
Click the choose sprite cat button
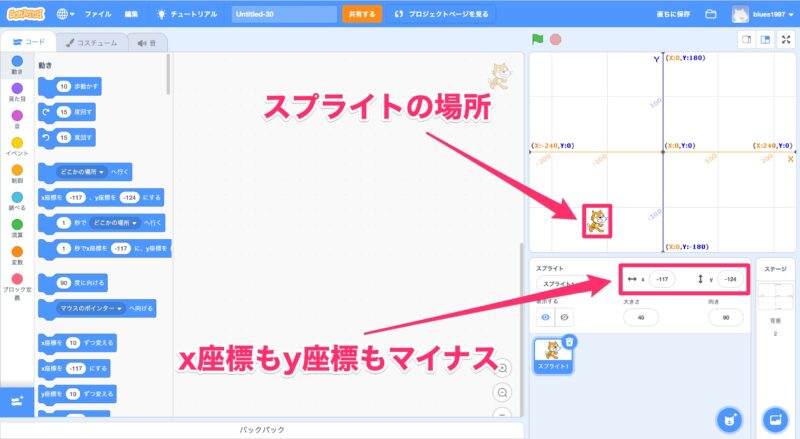point(729,417)
